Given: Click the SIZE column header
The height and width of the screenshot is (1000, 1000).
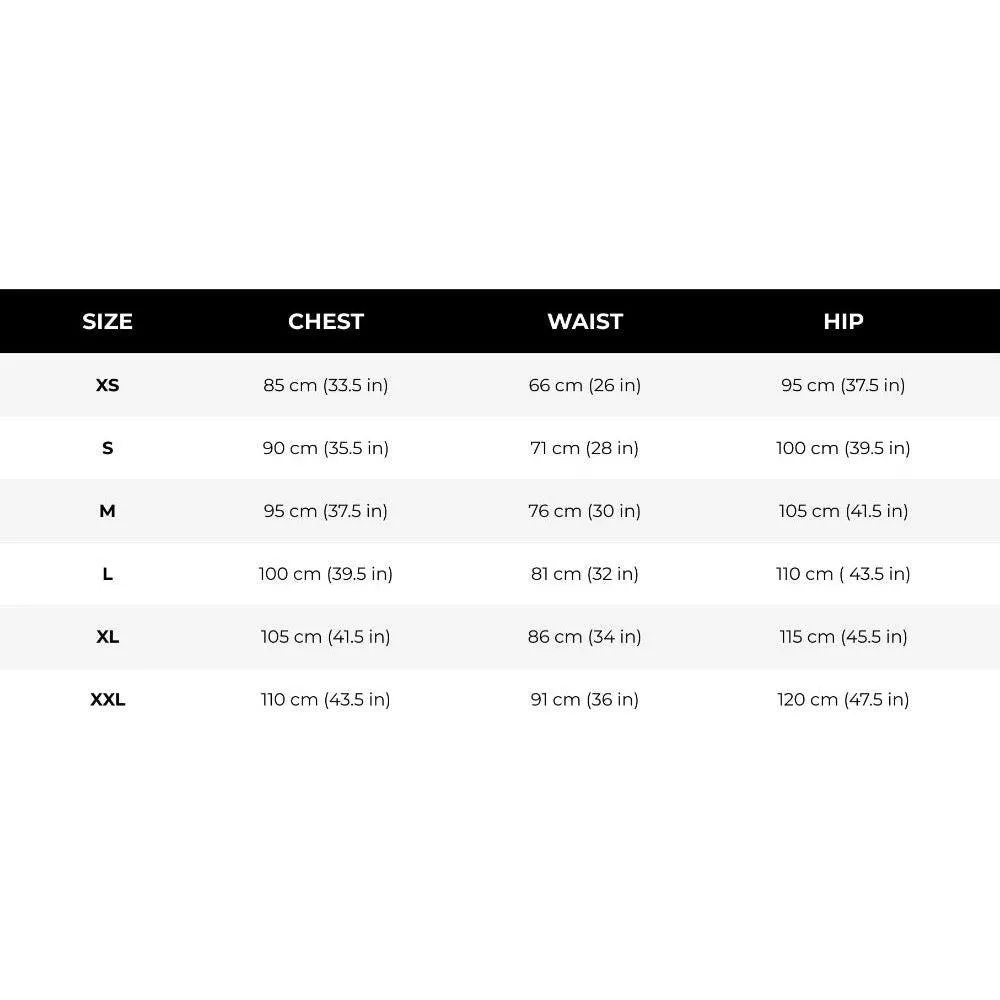Looking at the screenshot, I should [107, 321].
